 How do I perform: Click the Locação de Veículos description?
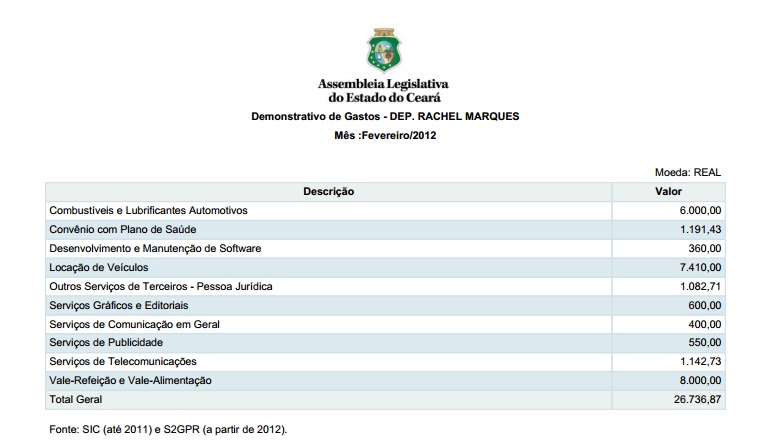click(x=99, y=267)
